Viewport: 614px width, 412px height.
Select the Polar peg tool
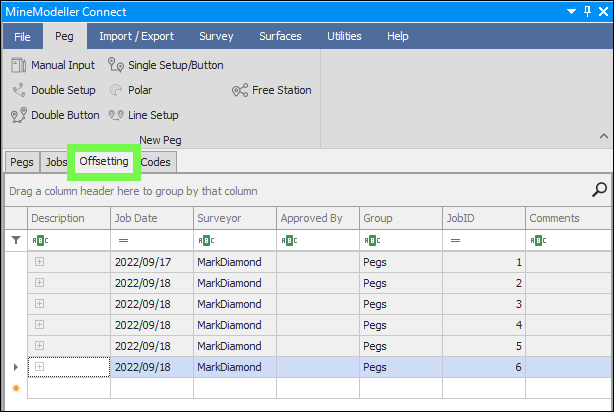116,90
